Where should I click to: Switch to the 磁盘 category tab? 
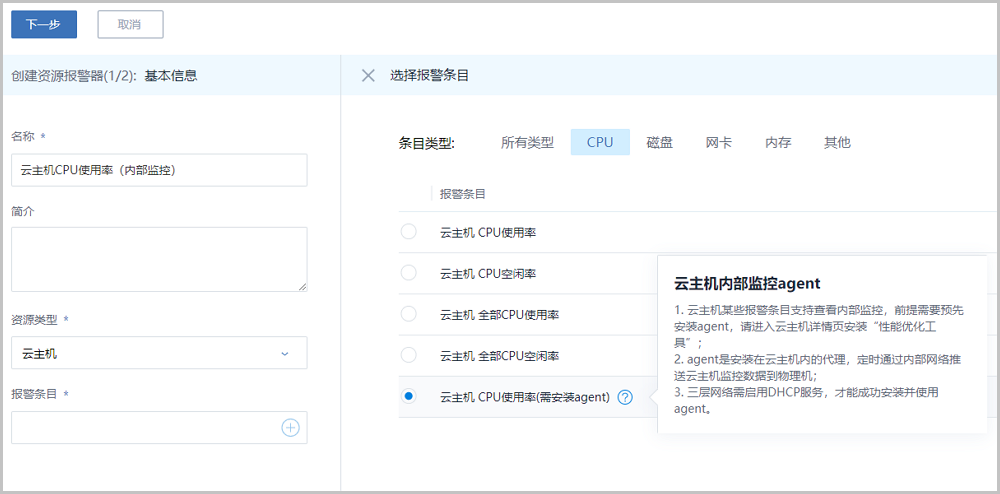coord(659,142)
